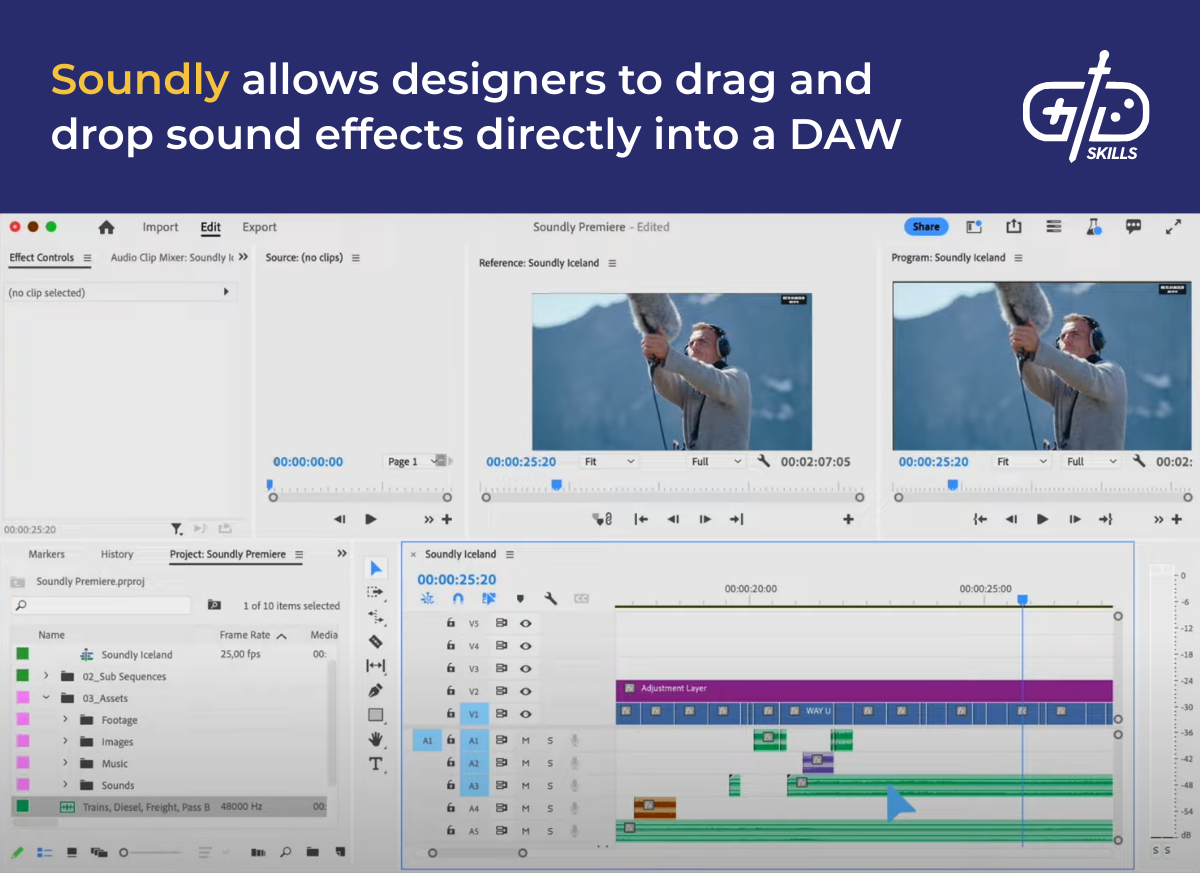Viewport: 1200px width, 873px height.
Task: Solo audio track A3
Action: [549, 786]
